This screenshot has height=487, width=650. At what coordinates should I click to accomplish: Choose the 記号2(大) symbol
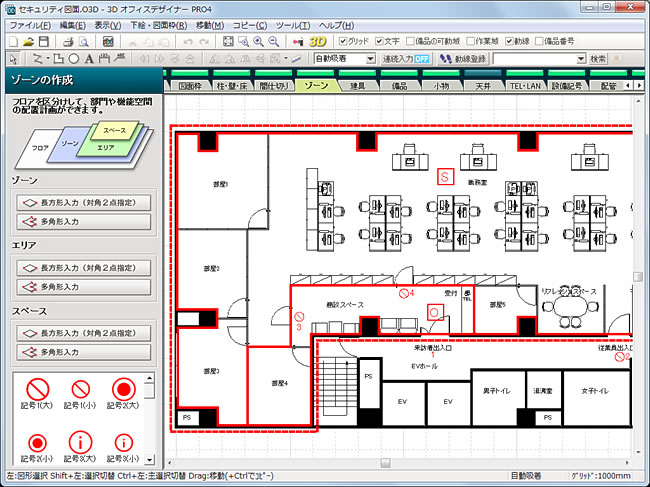[122, 391]
